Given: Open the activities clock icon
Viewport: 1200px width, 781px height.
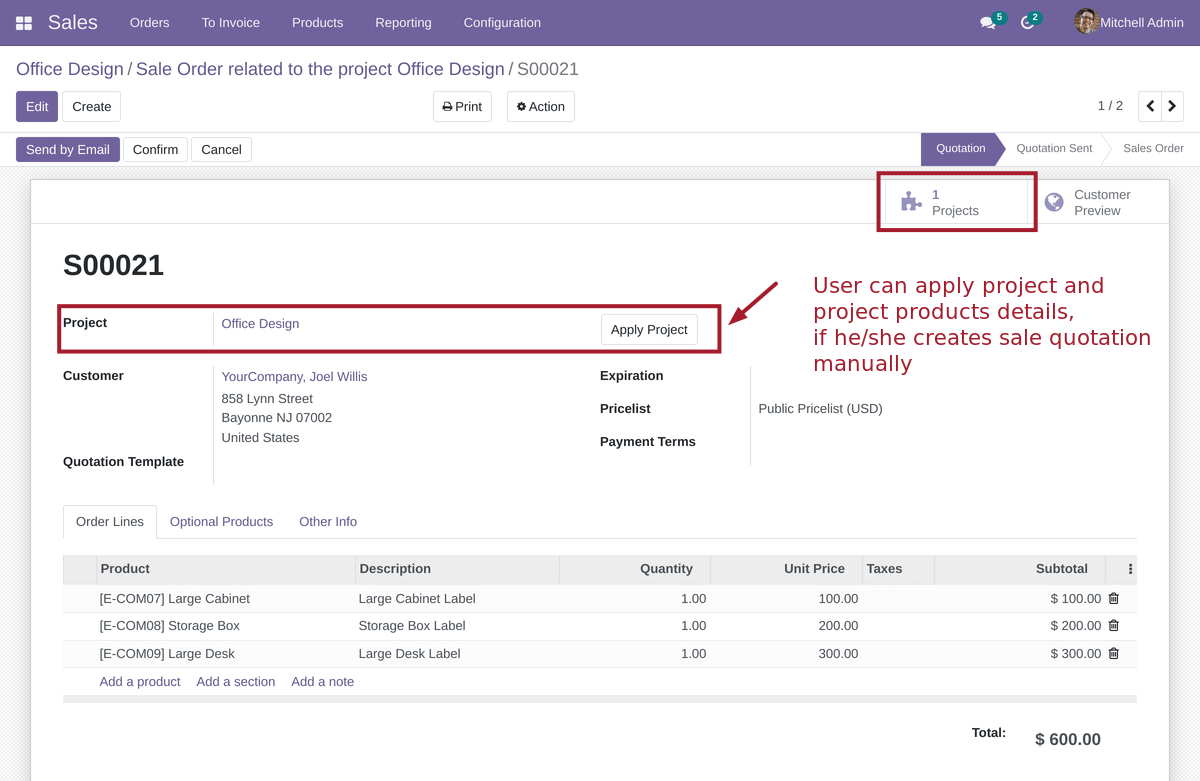Looking at the screenshot, I should [1027, 23].
